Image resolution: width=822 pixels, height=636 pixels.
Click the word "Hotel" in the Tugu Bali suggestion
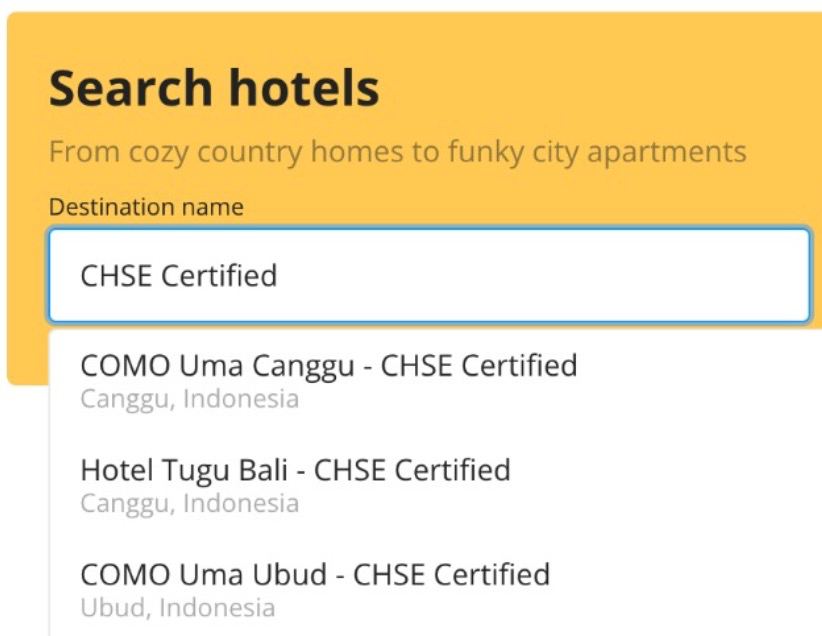pos(112,471)
